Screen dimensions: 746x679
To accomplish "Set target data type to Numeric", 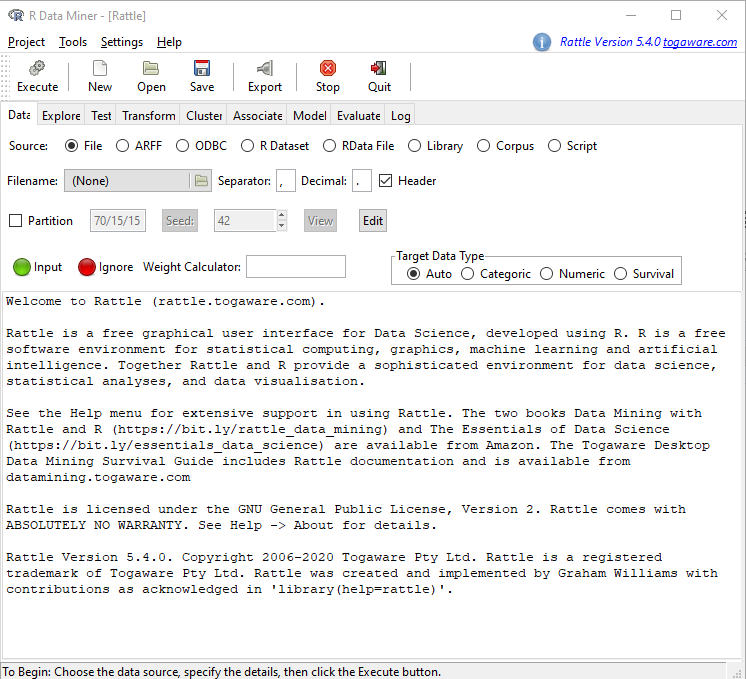I will (x=547, y=274).
